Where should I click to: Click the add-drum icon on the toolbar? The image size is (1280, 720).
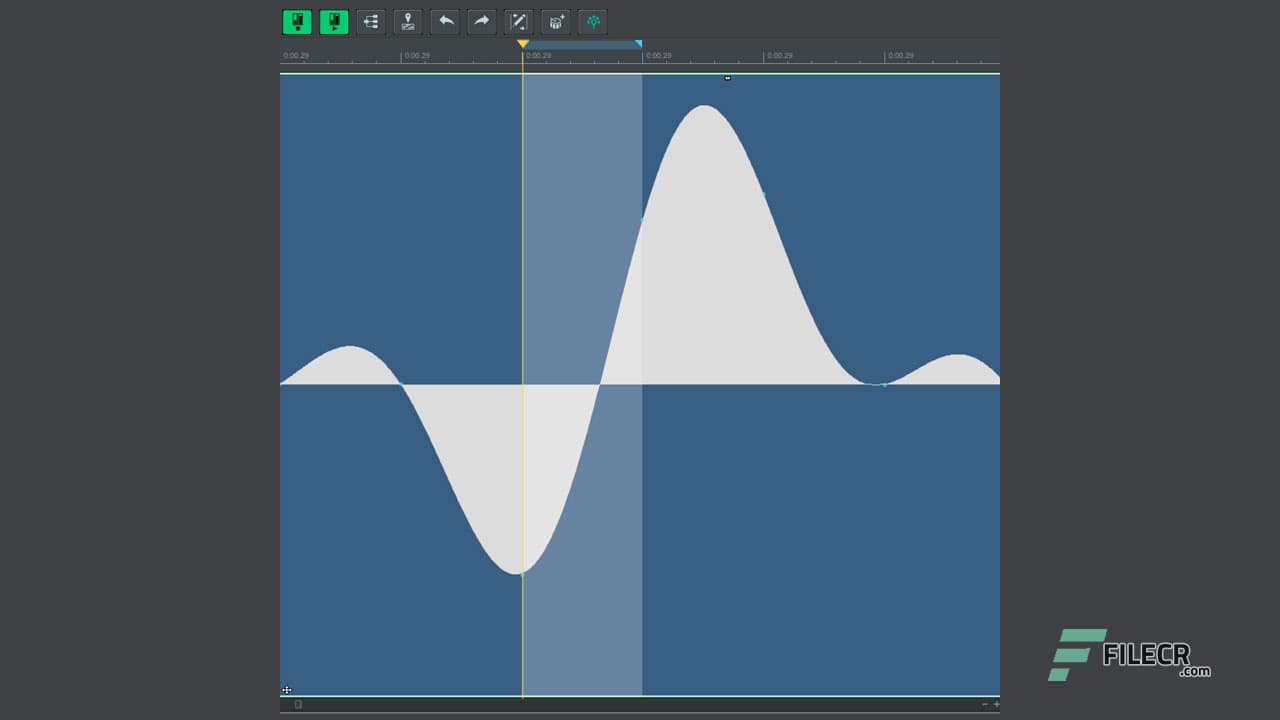(x=555, y=21)
